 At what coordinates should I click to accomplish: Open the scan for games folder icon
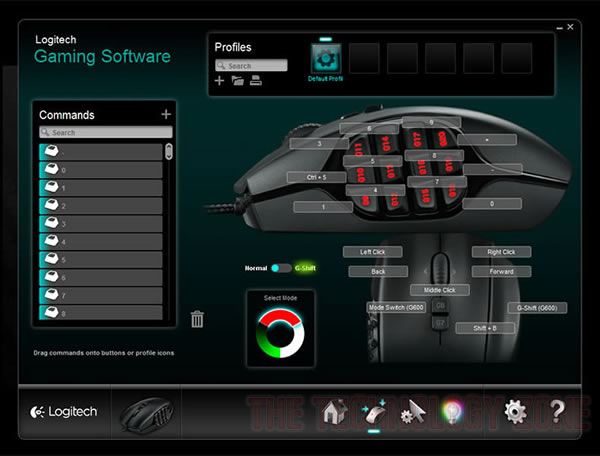point(238,81)
